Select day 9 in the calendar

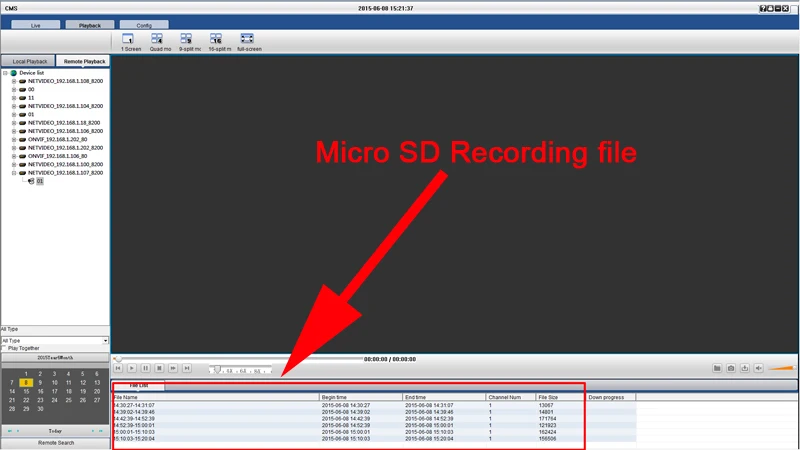click(40, 383)
